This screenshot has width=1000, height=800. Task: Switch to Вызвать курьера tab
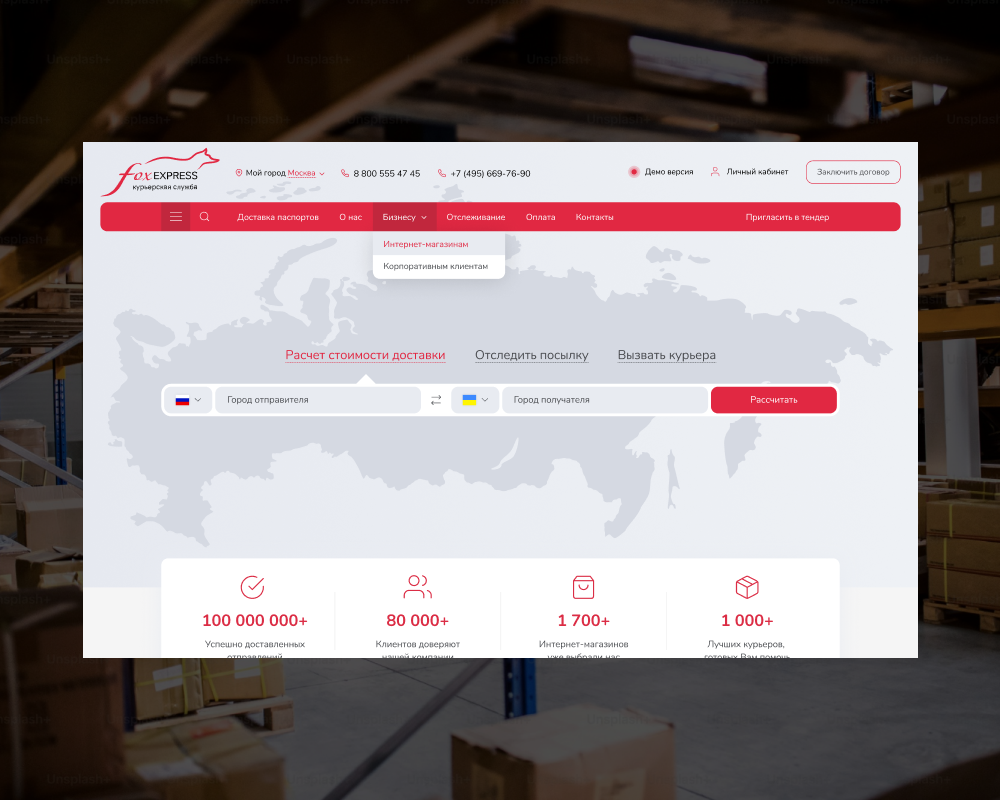(666, 355)
